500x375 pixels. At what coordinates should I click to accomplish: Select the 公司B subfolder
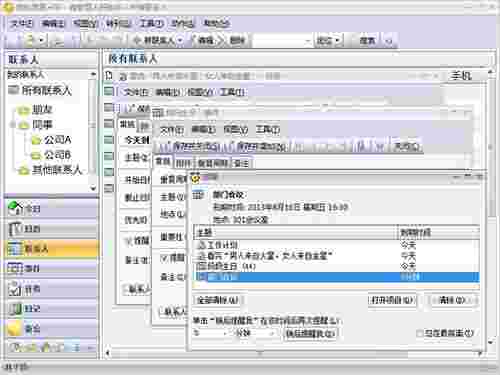58,155
